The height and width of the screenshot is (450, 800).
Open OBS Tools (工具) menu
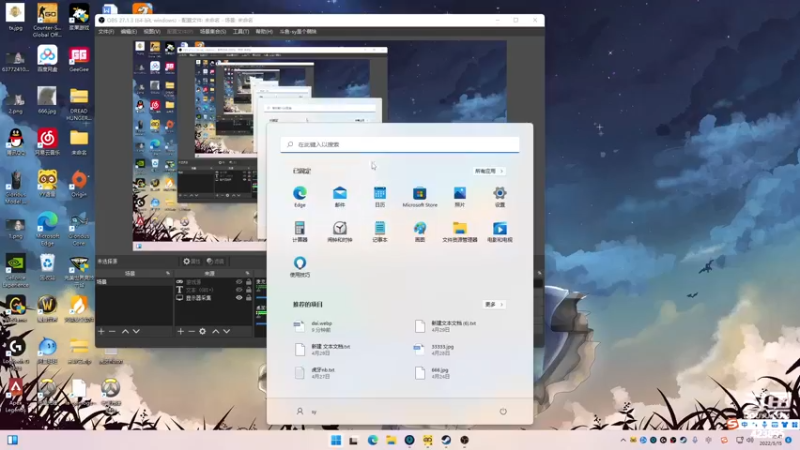tap(241, 32)
